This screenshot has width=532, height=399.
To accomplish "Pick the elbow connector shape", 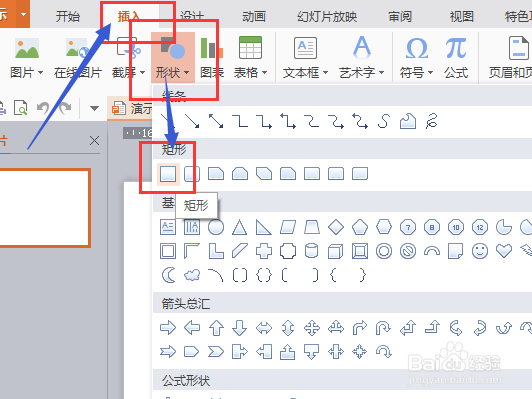I will point(240,121).
